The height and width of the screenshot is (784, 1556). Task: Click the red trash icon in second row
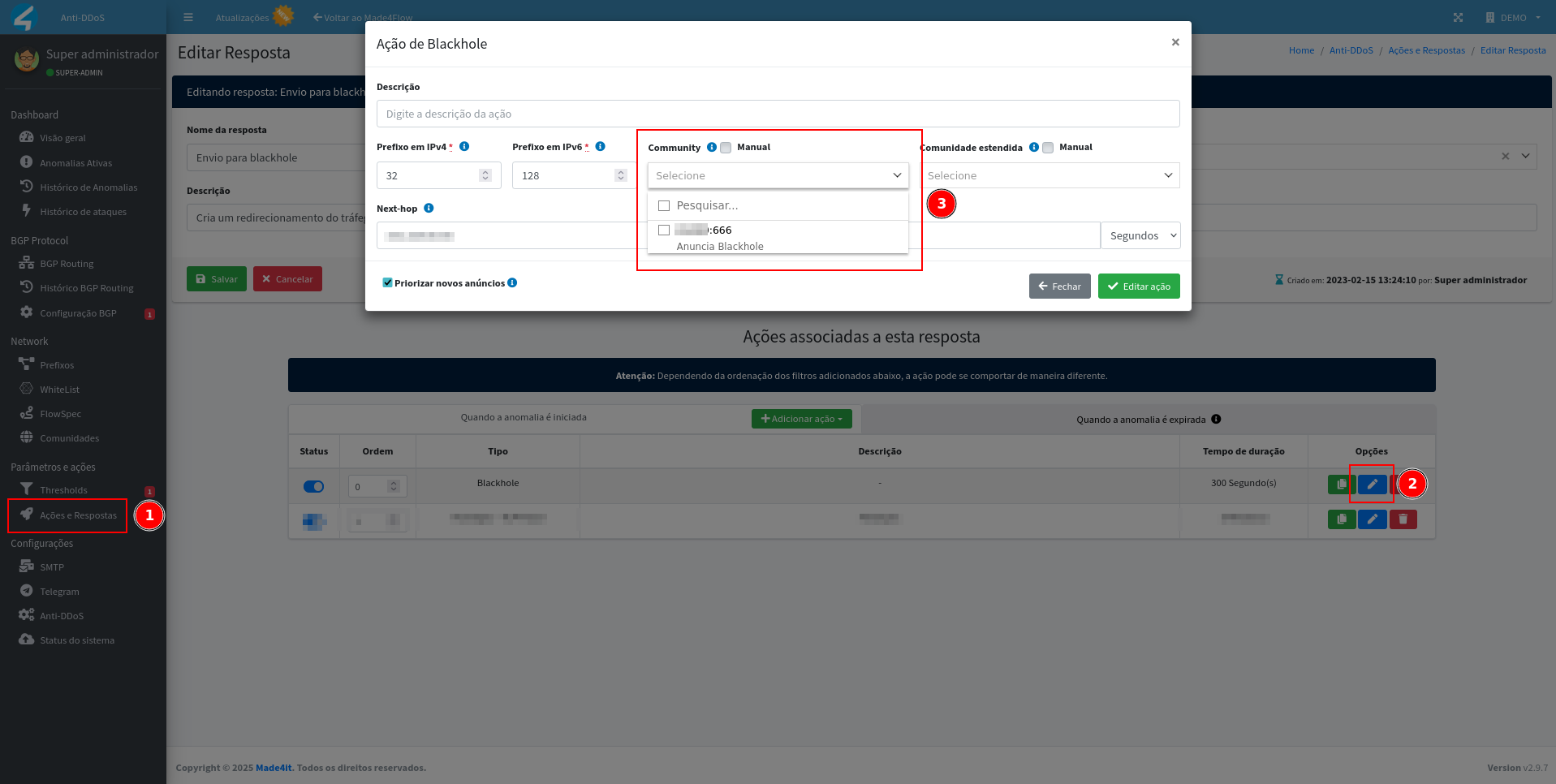click(1403, 519)
